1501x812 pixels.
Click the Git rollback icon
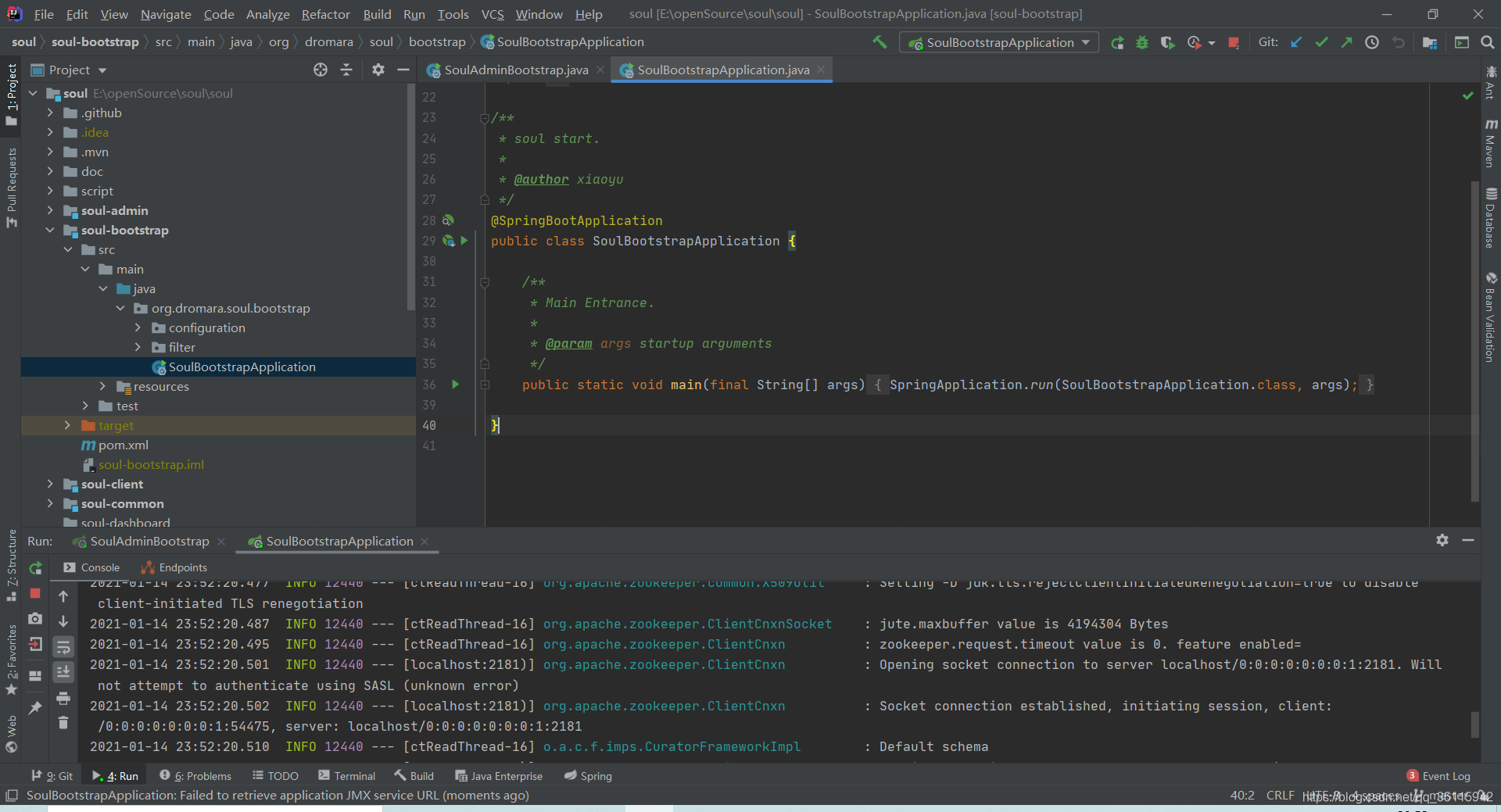click(x=1398, y=43)
